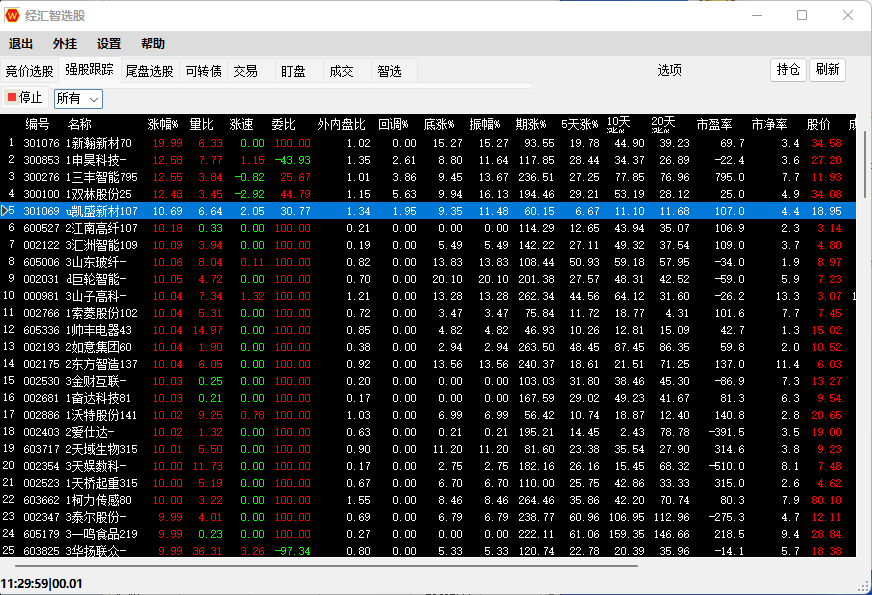Viewport: 872px width, 595px height.
Task: Open the 设置 menu
Action: [x=109, y=43]
